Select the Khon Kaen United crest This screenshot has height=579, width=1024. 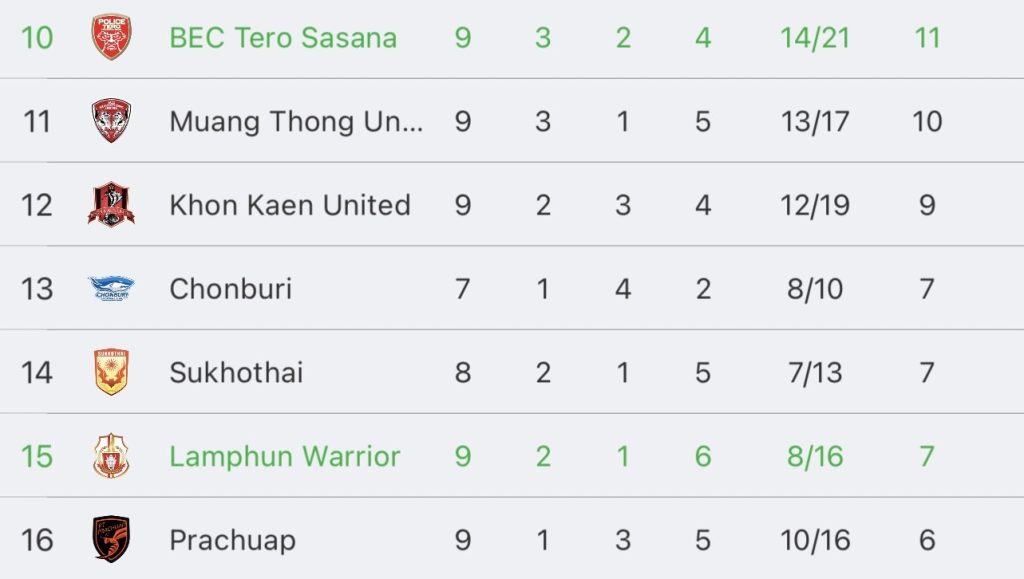point(111,204)
